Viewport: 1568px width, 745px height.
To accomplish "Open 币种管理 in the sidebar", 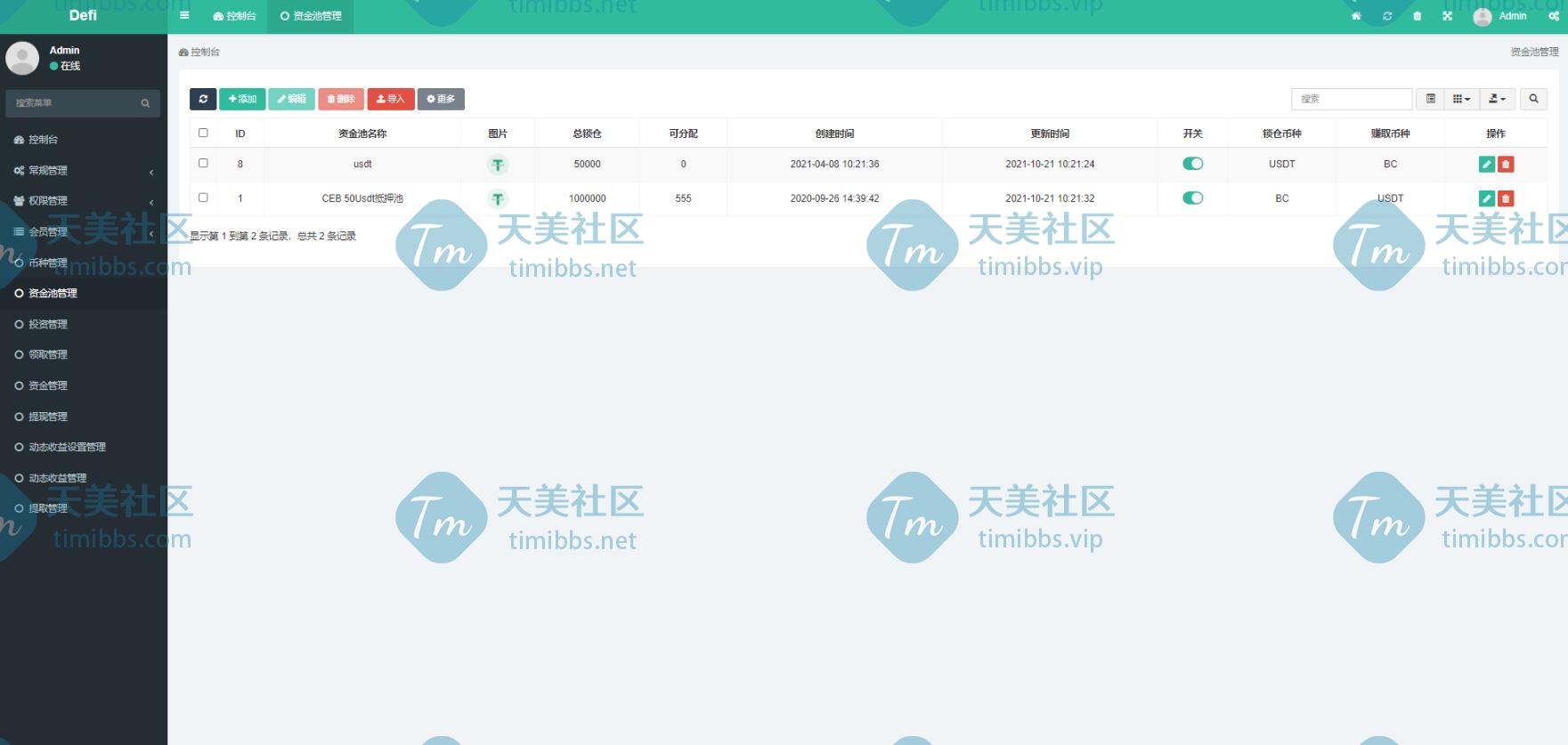I will point(84,263).
